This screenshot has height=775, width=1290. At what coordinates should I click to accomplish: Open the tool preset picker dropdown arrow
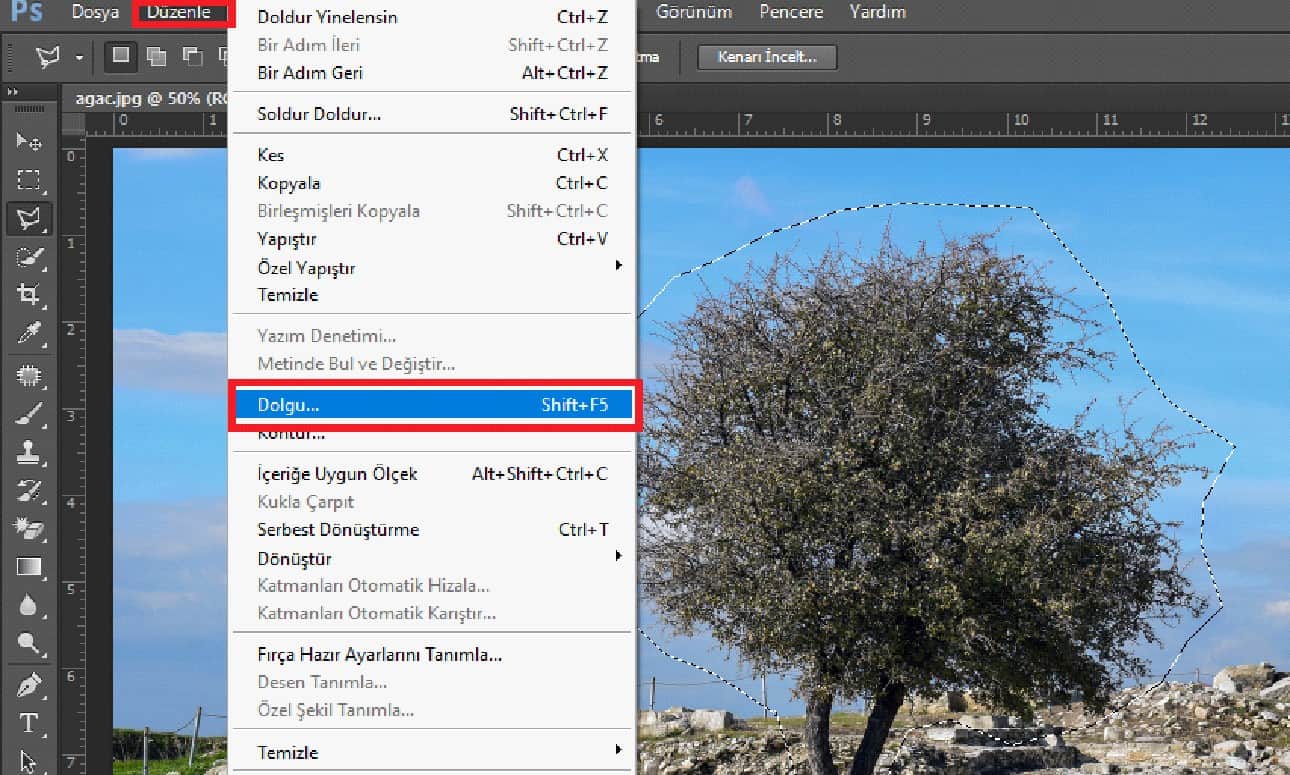(x=79, y=57)
